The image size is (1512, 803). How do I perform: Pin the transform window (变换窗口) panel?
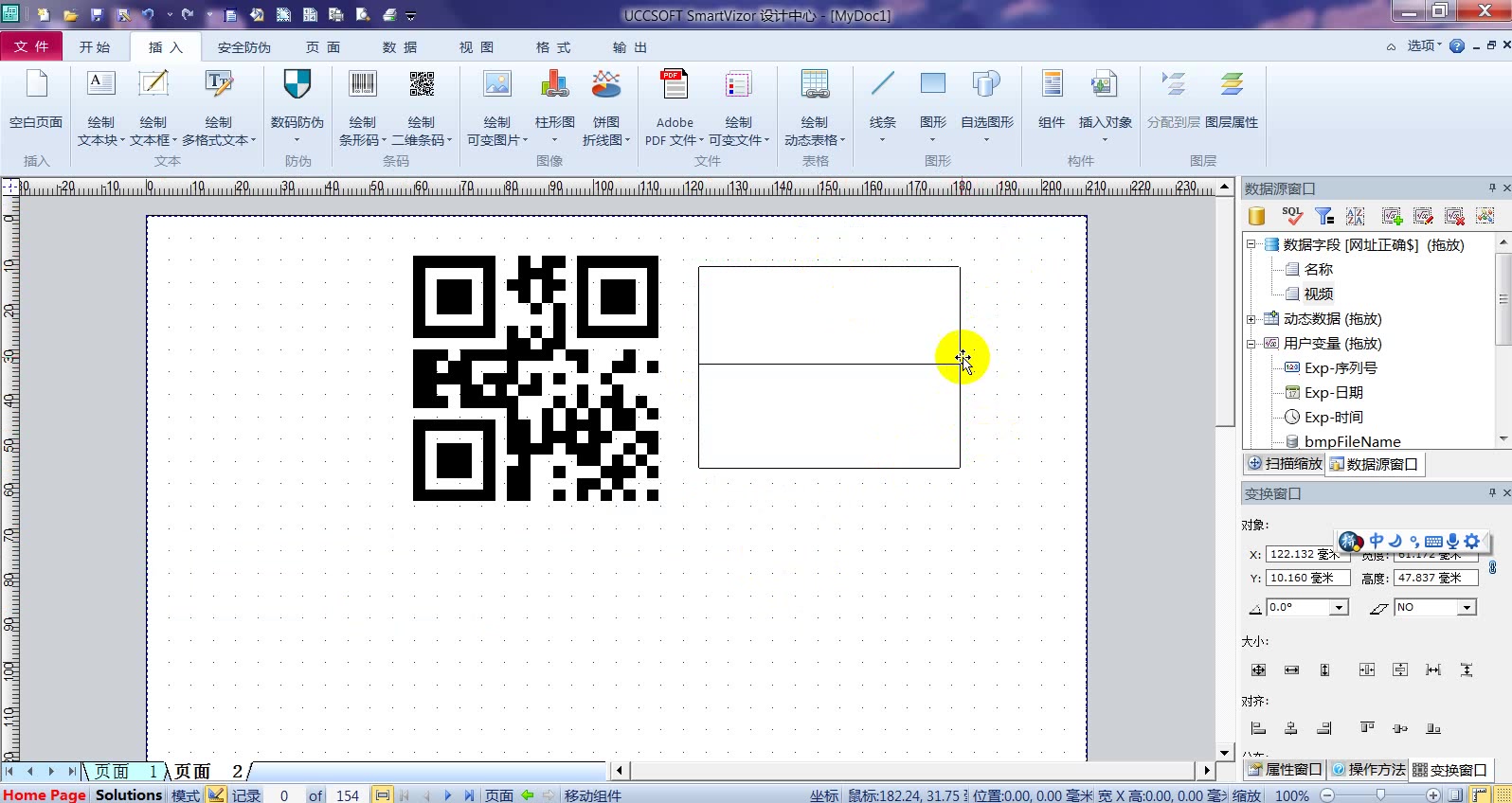[x=1492, y=492]
